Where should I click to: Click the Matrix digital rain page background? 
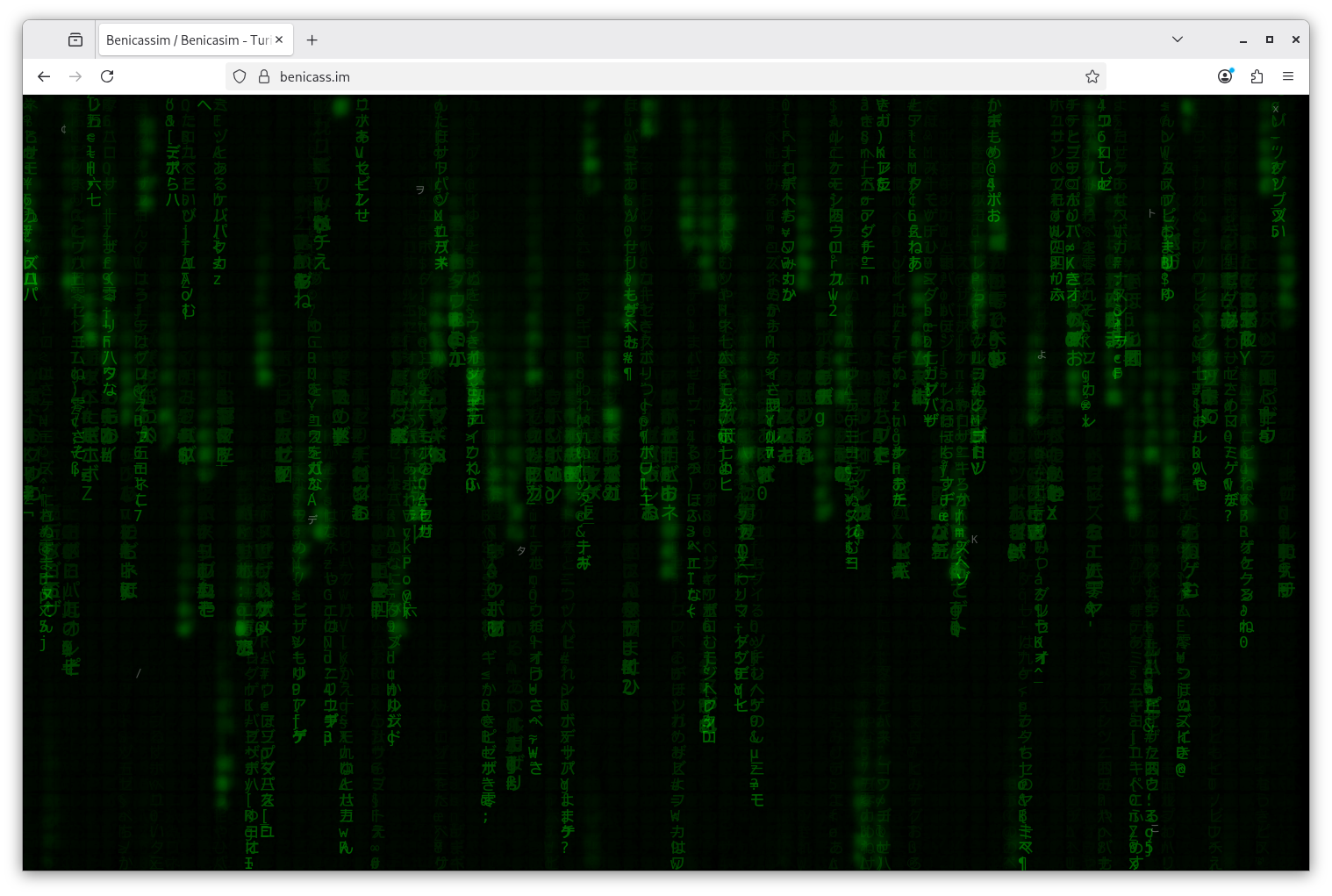[667, 483]
